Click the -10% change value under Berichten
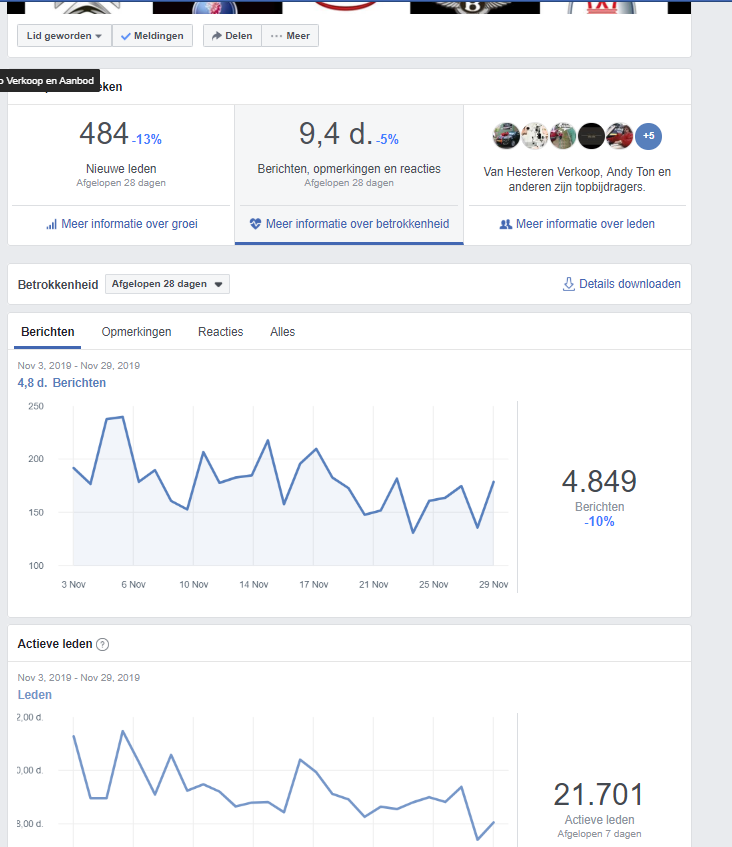The height and width of the screenshot is (847, 732). (x=599, y=522)
